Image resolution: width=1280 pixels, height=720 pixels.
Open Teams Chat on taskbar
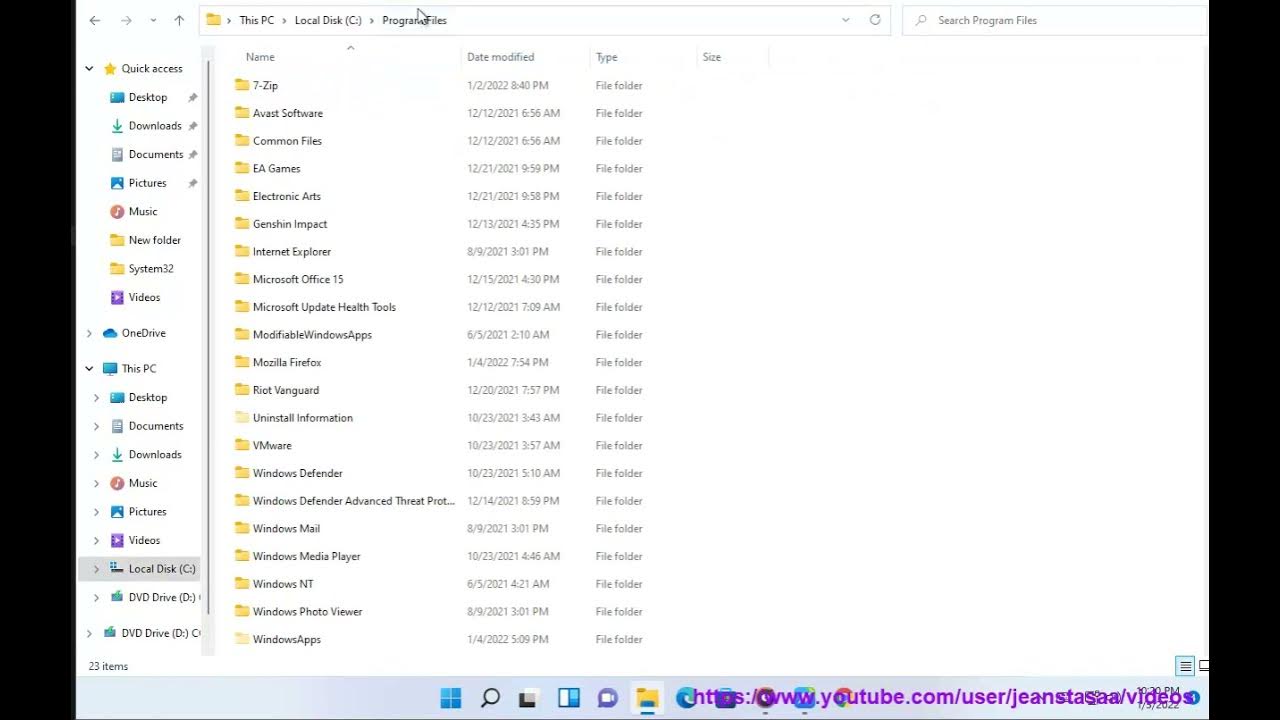[x=608, y=698]
